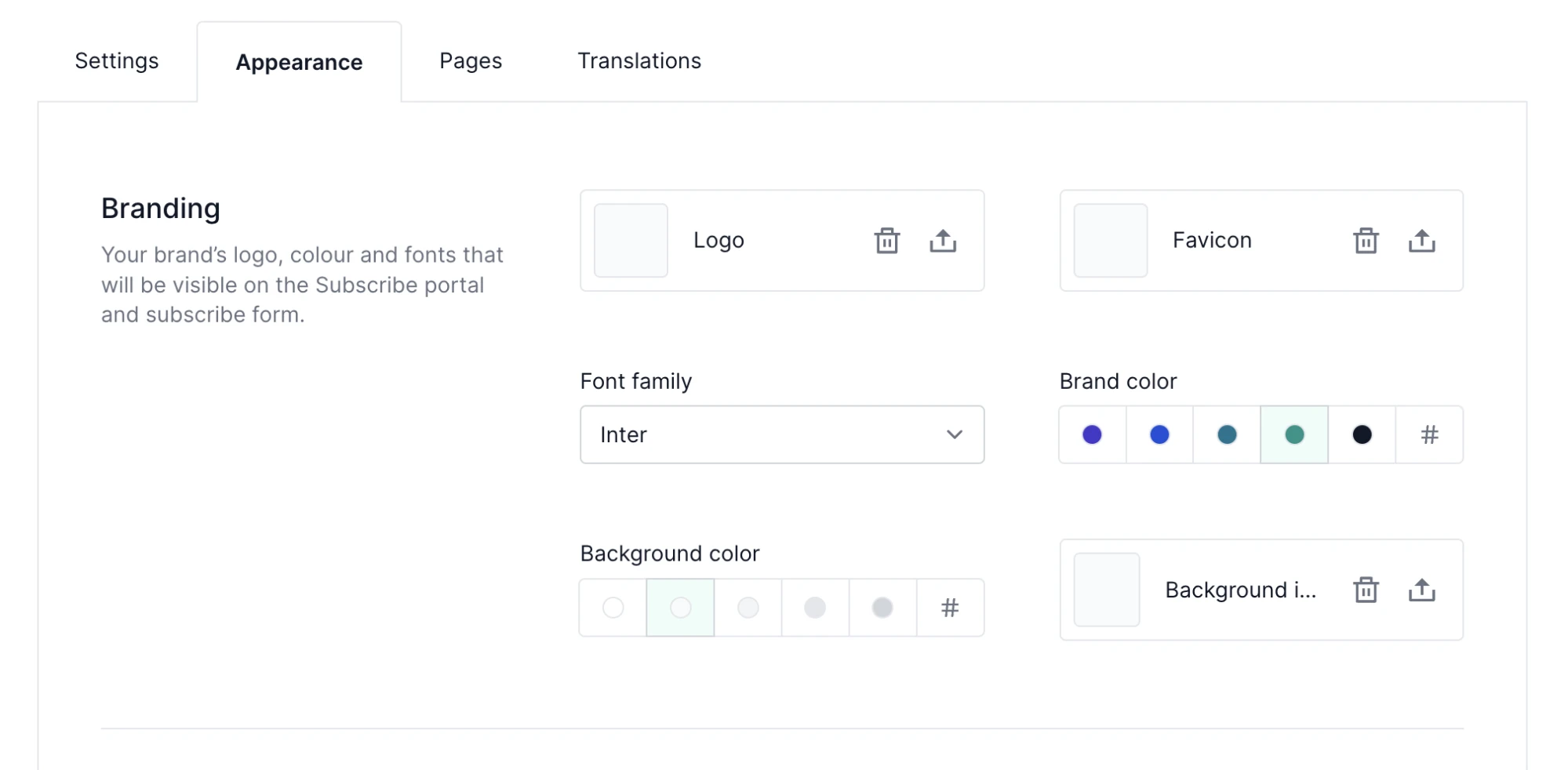Enter custom hex for Background color

point(949,608)
